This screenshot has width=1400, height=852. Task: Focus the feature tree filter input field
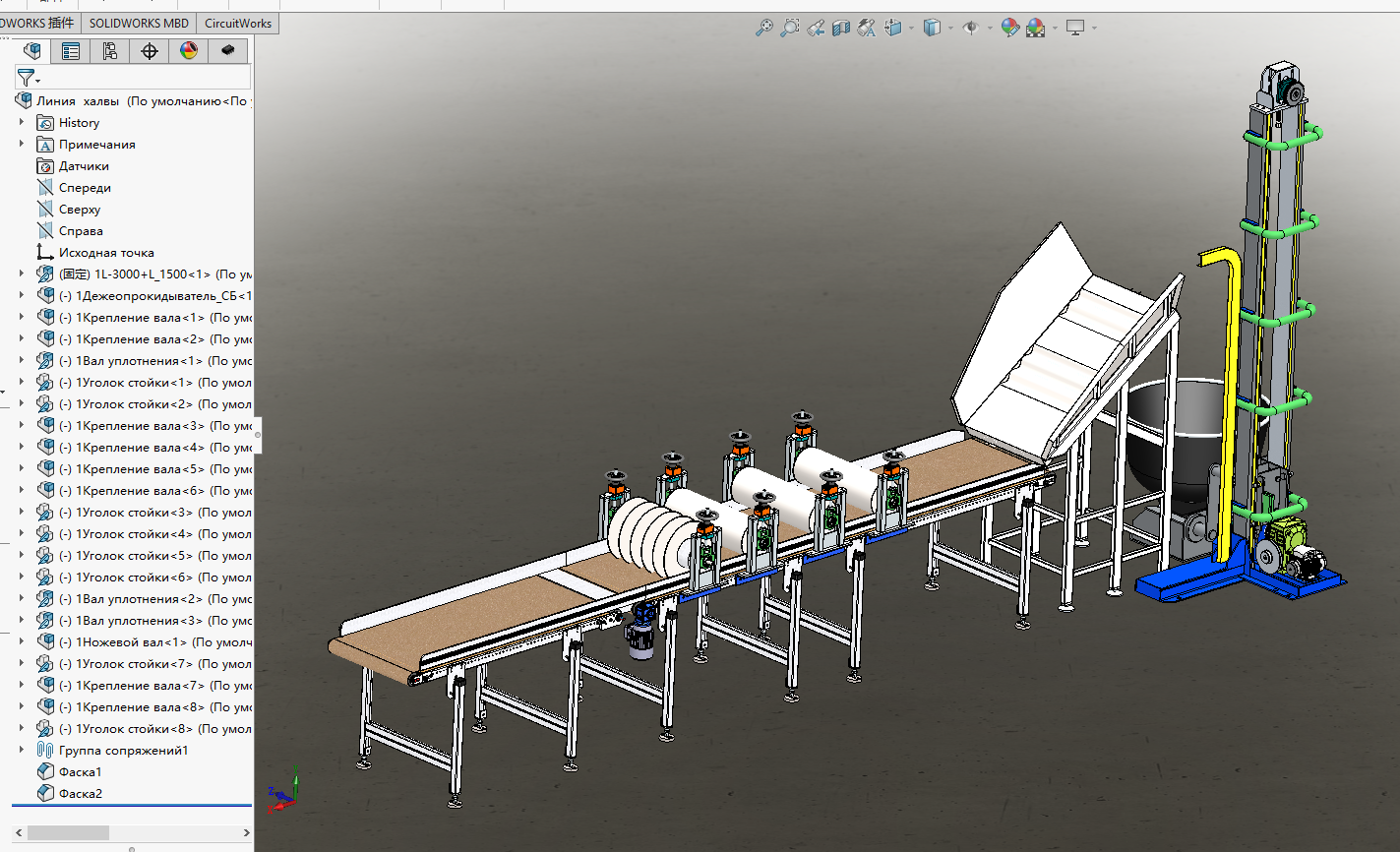tap(144, 77)
